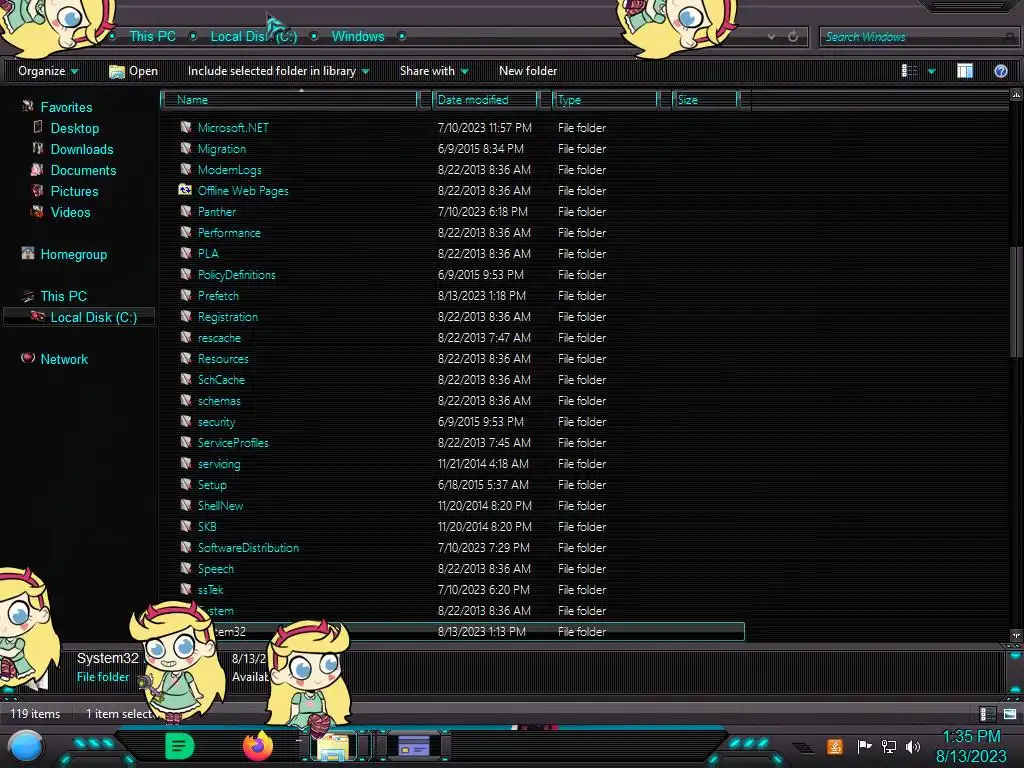Click the Windows breadcrumb
1024x768 pixels.
358,37
